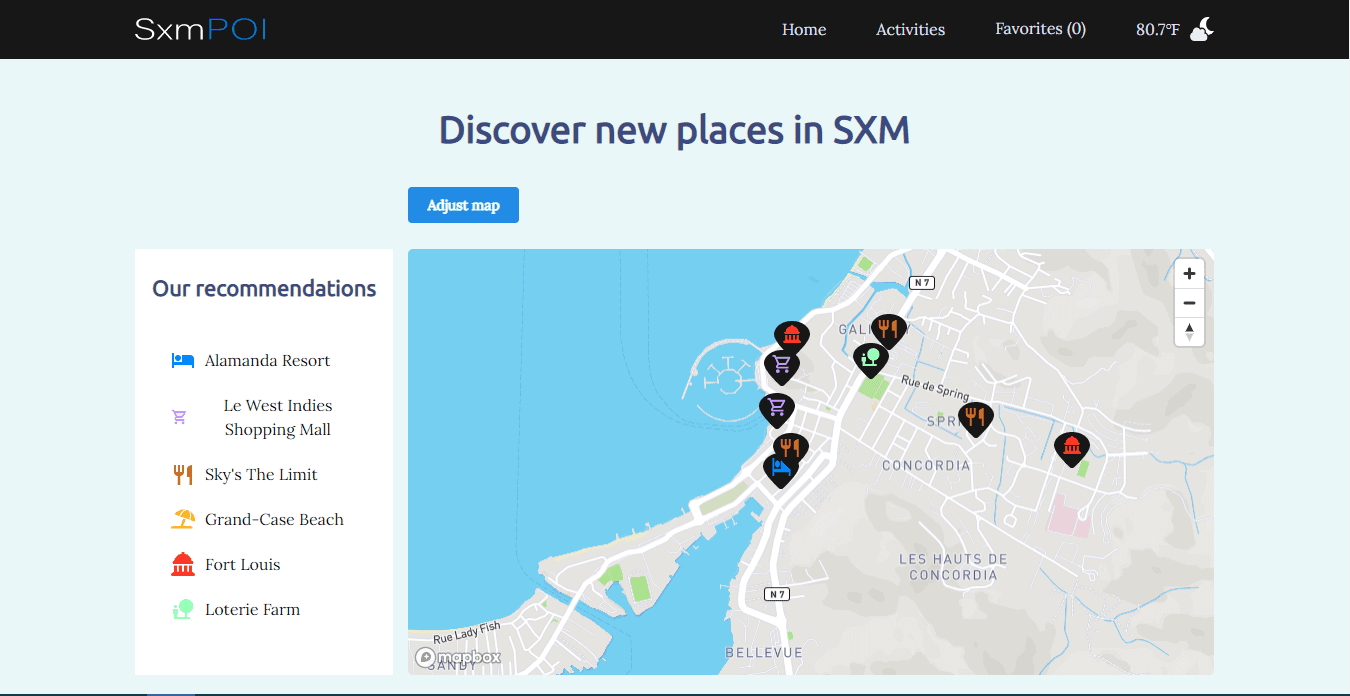This screenshot has height=696, width=1350.
Task: Select the restaurant marker beside the GALISBAY label
Action: point(888,330)
